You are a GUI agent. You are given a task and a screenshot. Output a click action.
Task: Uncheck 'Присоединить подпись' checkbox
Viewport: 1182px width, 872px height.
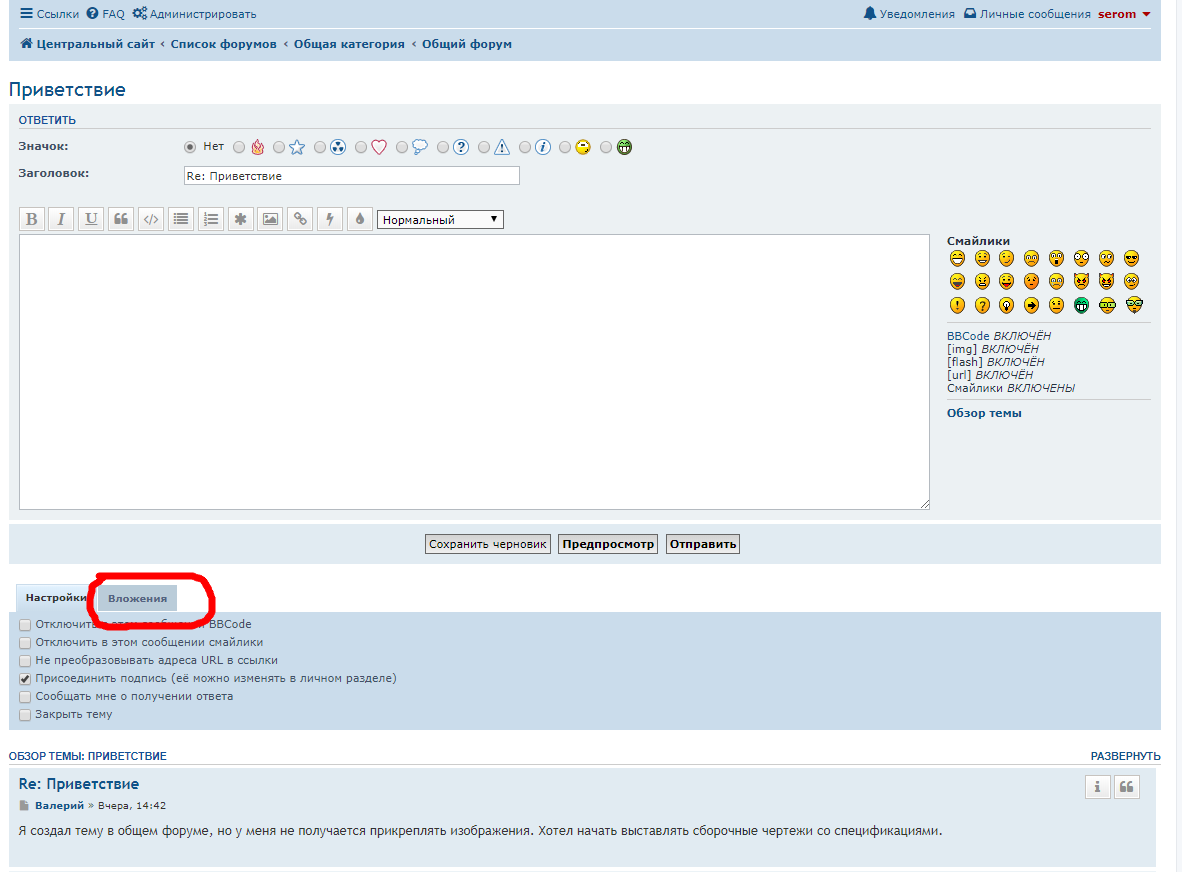click(x=25, y=679)
